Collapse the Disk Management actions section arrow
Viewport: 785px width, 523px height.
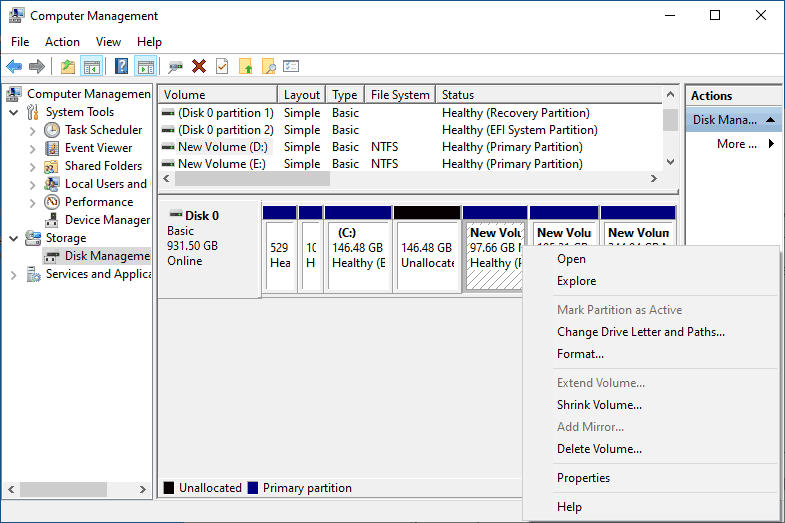pyautogui.click(x=770, y=120)
